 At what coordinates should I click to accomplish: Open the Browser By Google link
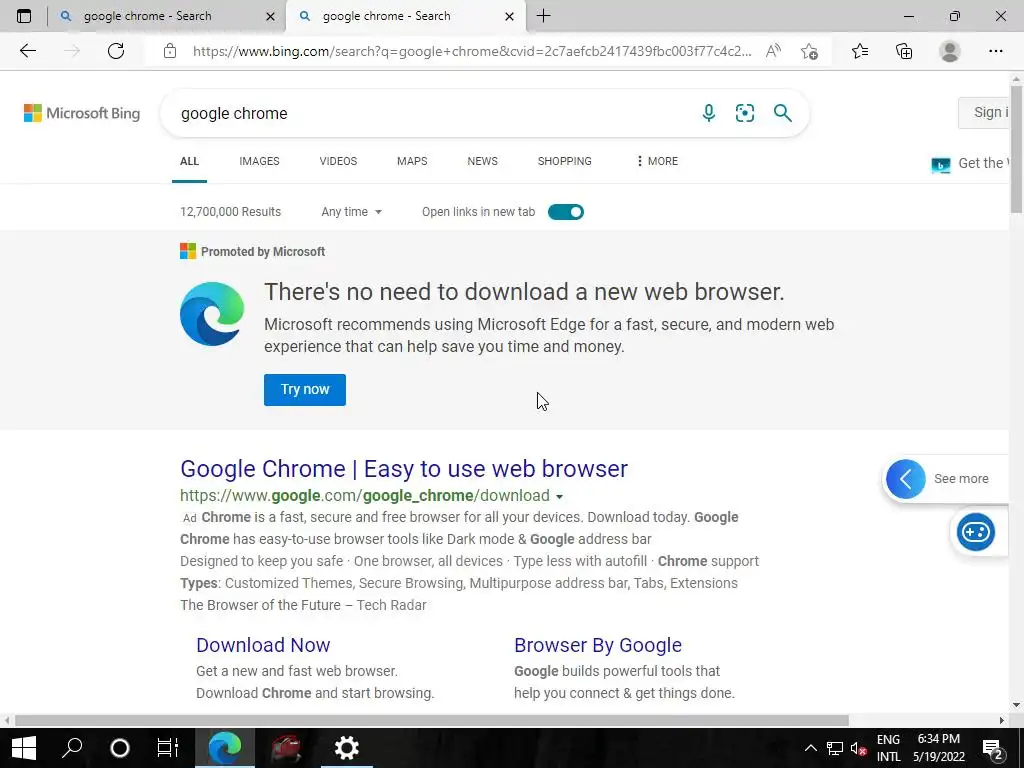598,645
